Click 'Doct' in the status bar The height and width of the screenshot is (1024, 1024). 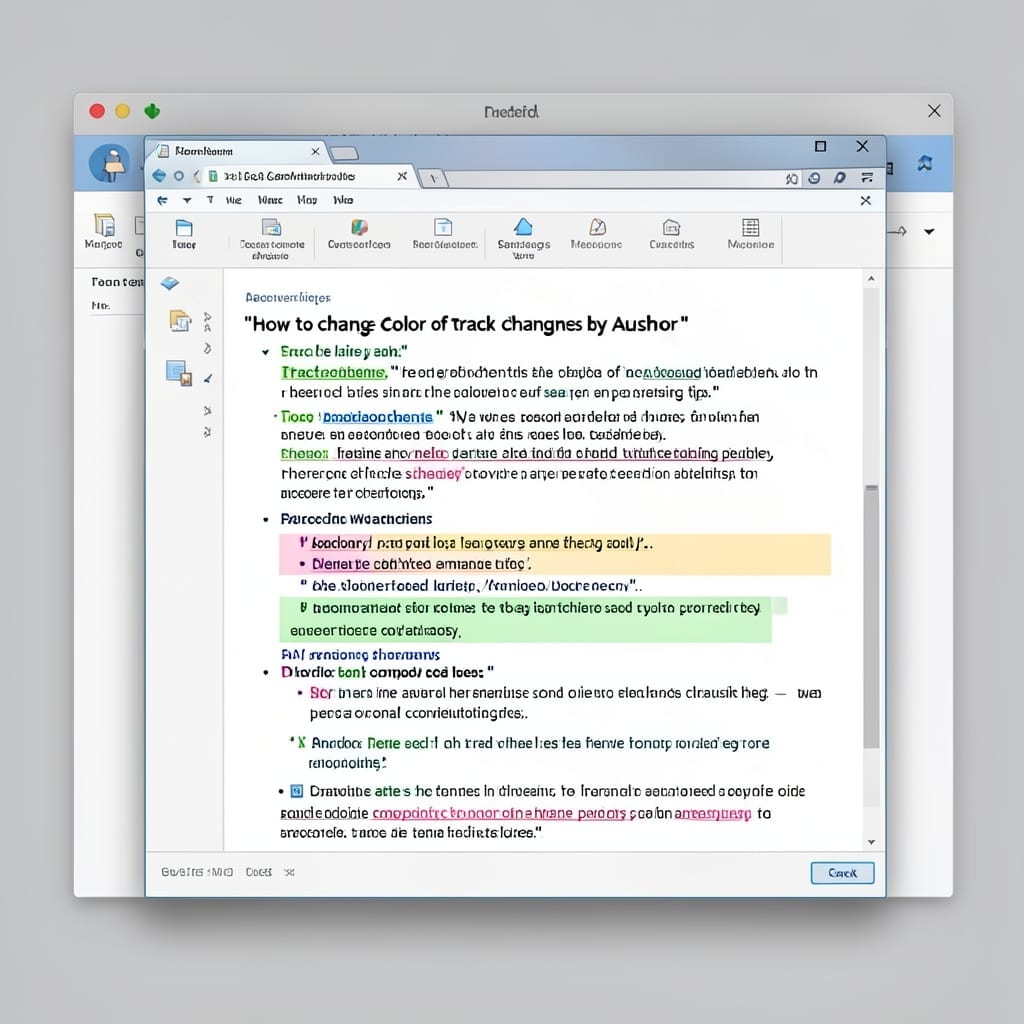point(259,872)
